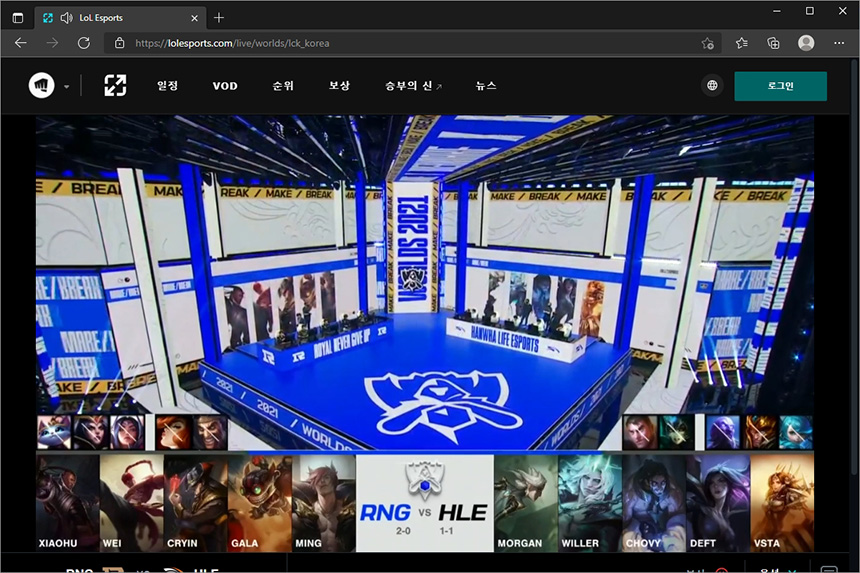View site info via lock icon
The width and height of the screenshot is (860, 573).
click(120, 43)
